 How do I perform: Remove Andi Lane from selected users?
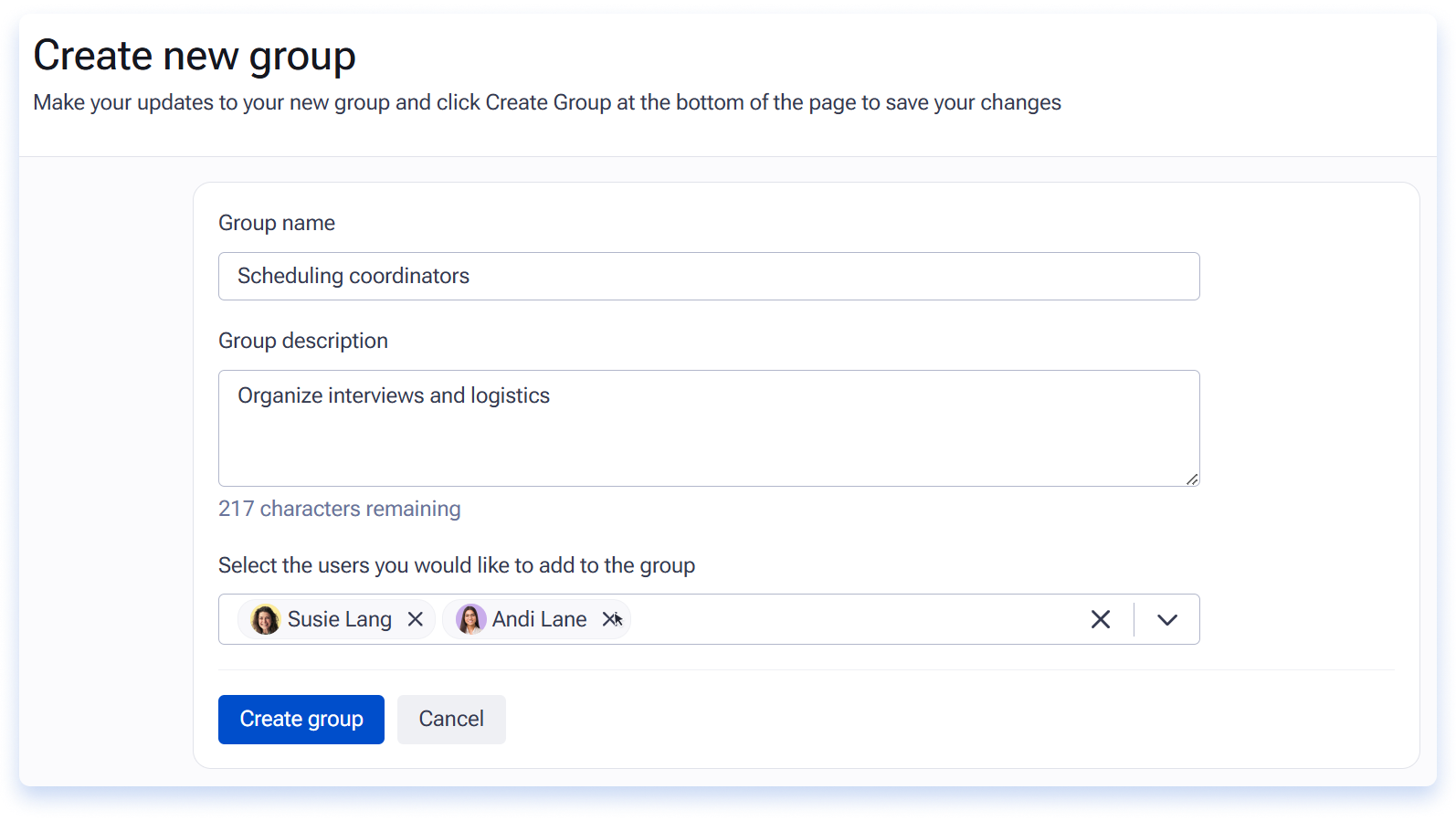[610, 619]
